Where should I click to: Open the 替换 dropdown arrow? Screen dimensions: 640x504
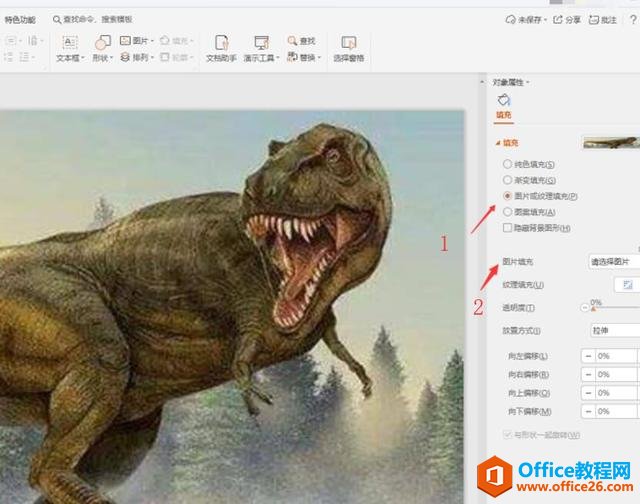(319, 58)
